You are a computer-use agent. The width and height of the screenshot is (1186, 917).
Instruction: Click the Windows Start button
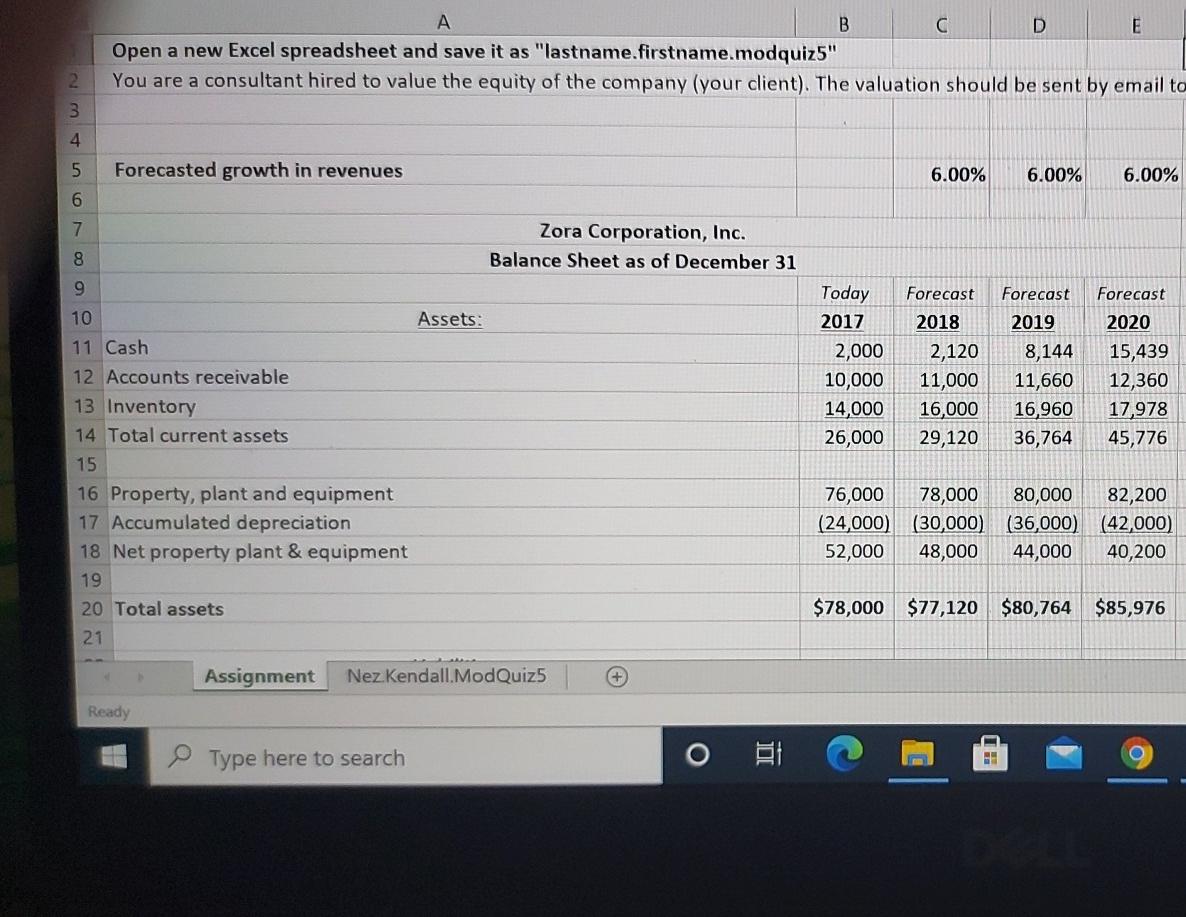112,757
